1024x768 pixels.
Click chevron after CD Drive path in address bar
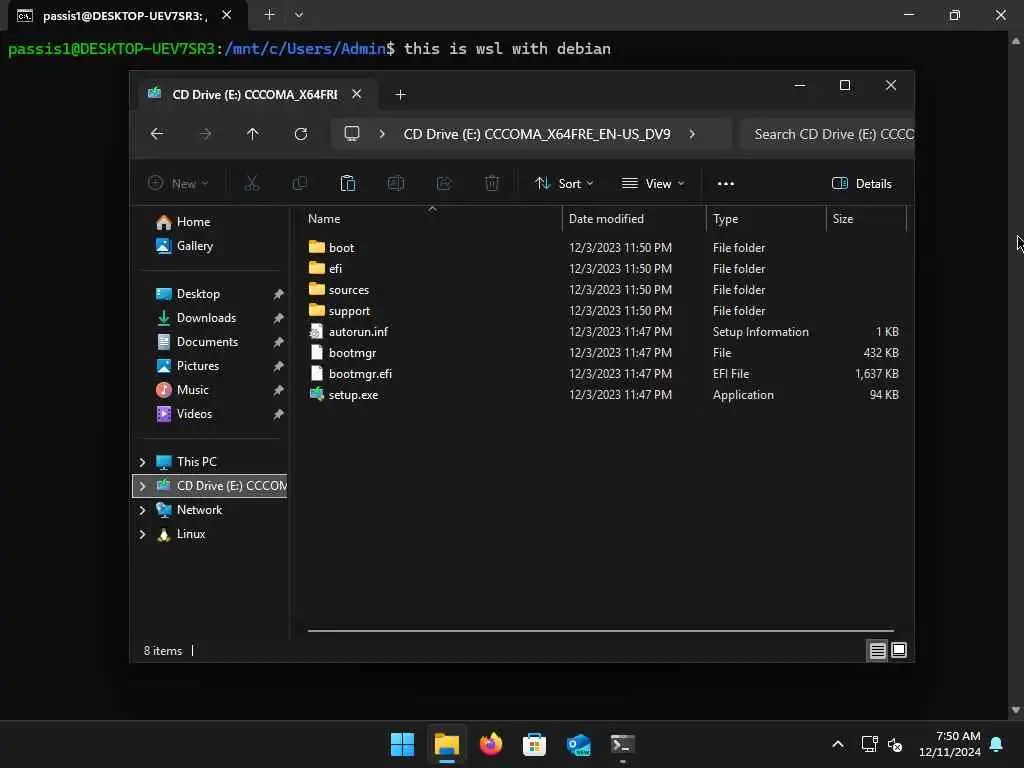[x=692, y=134]
